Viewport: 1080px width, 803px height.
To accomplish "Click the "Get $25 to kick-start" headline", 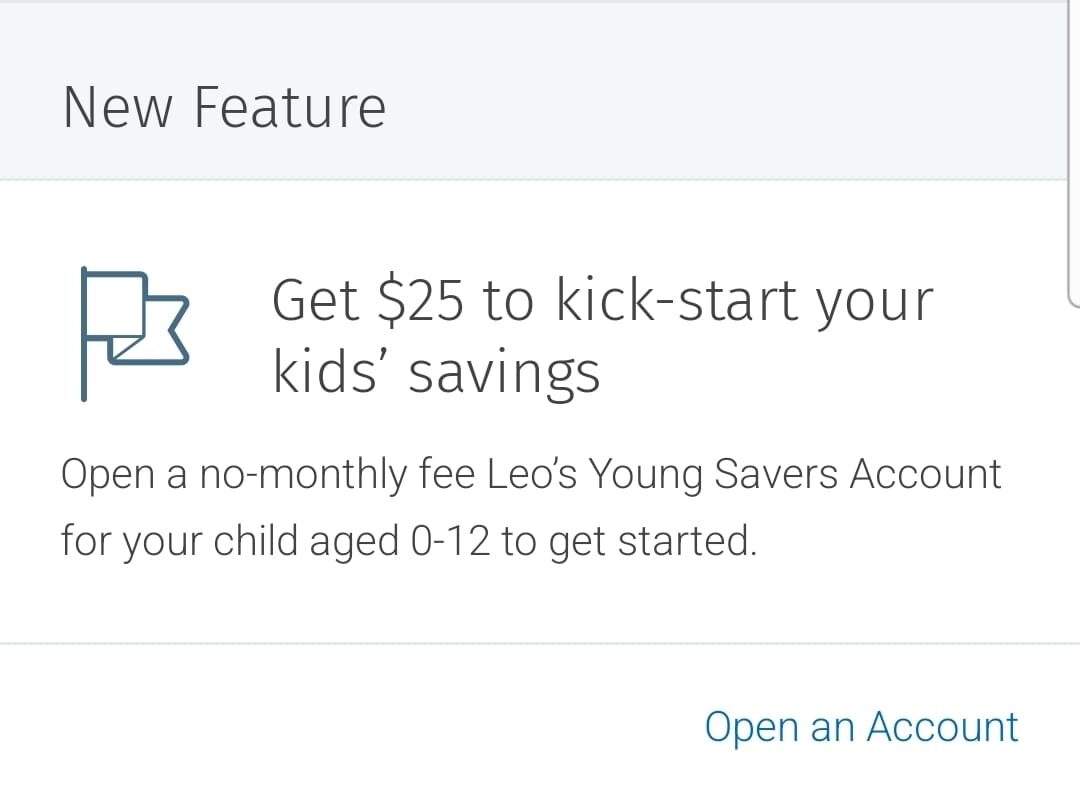I will point(602,300).
